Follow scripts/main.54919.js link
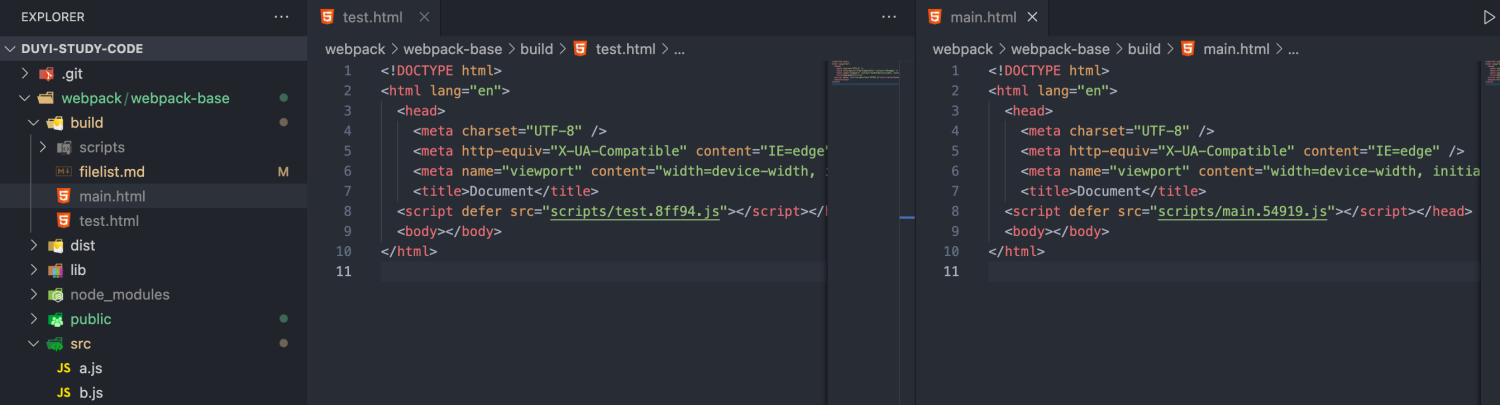This screenshot has height=405, width=1500. click(1243, 211)
